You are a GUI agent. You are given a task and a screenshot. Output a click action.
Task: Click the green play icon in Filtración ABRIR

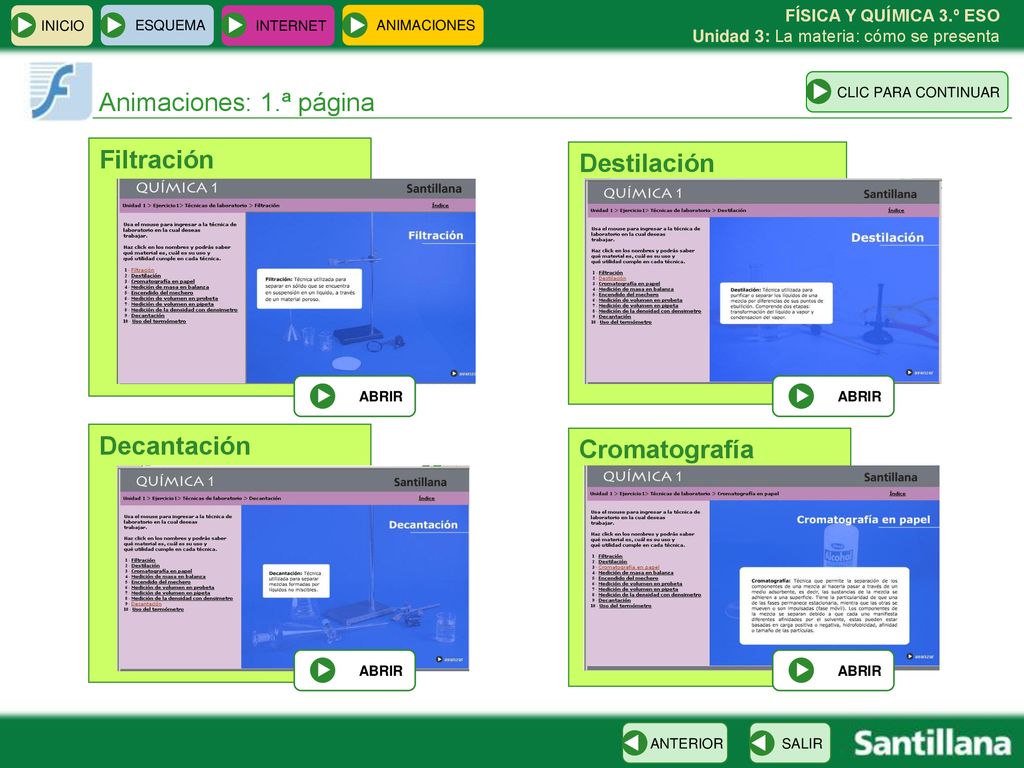coord(323,396)
